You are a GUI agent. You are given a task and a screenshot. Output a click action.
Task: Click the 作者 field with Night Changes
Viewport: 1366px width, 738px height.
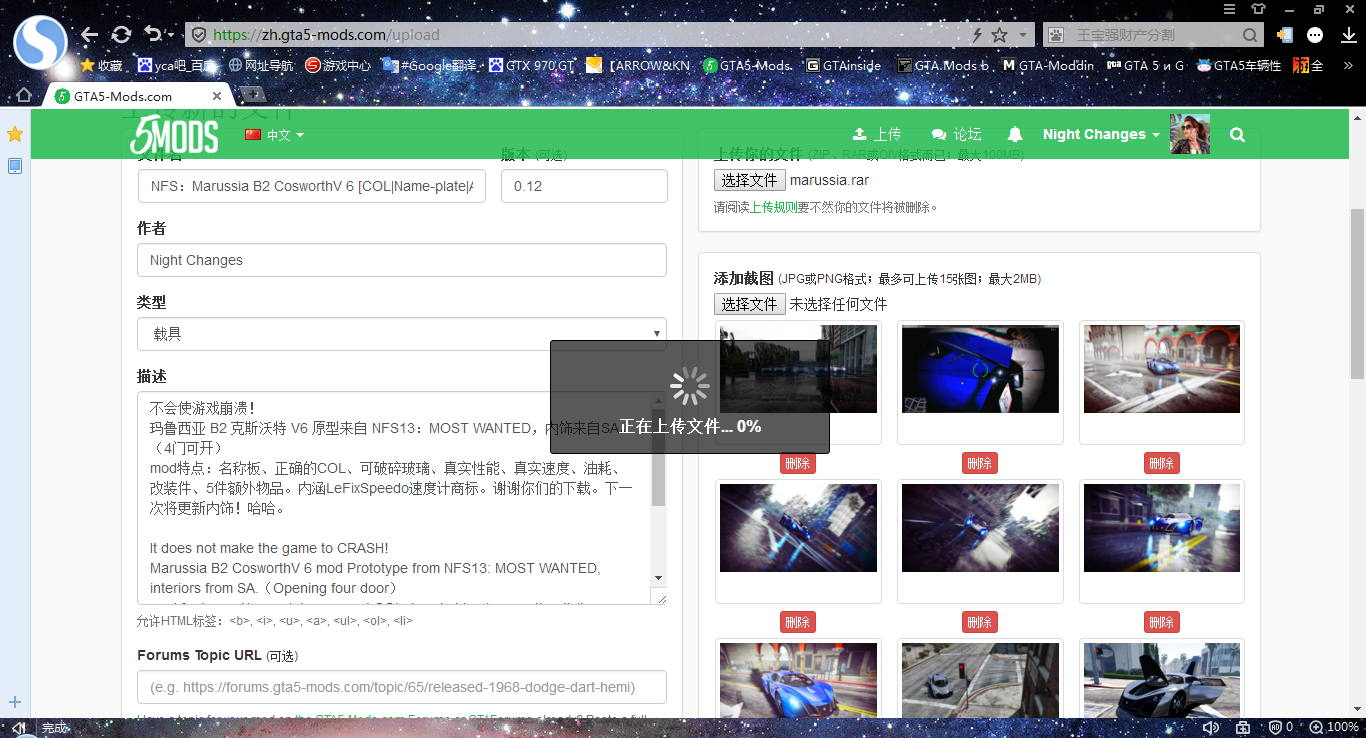coord(402,260)
